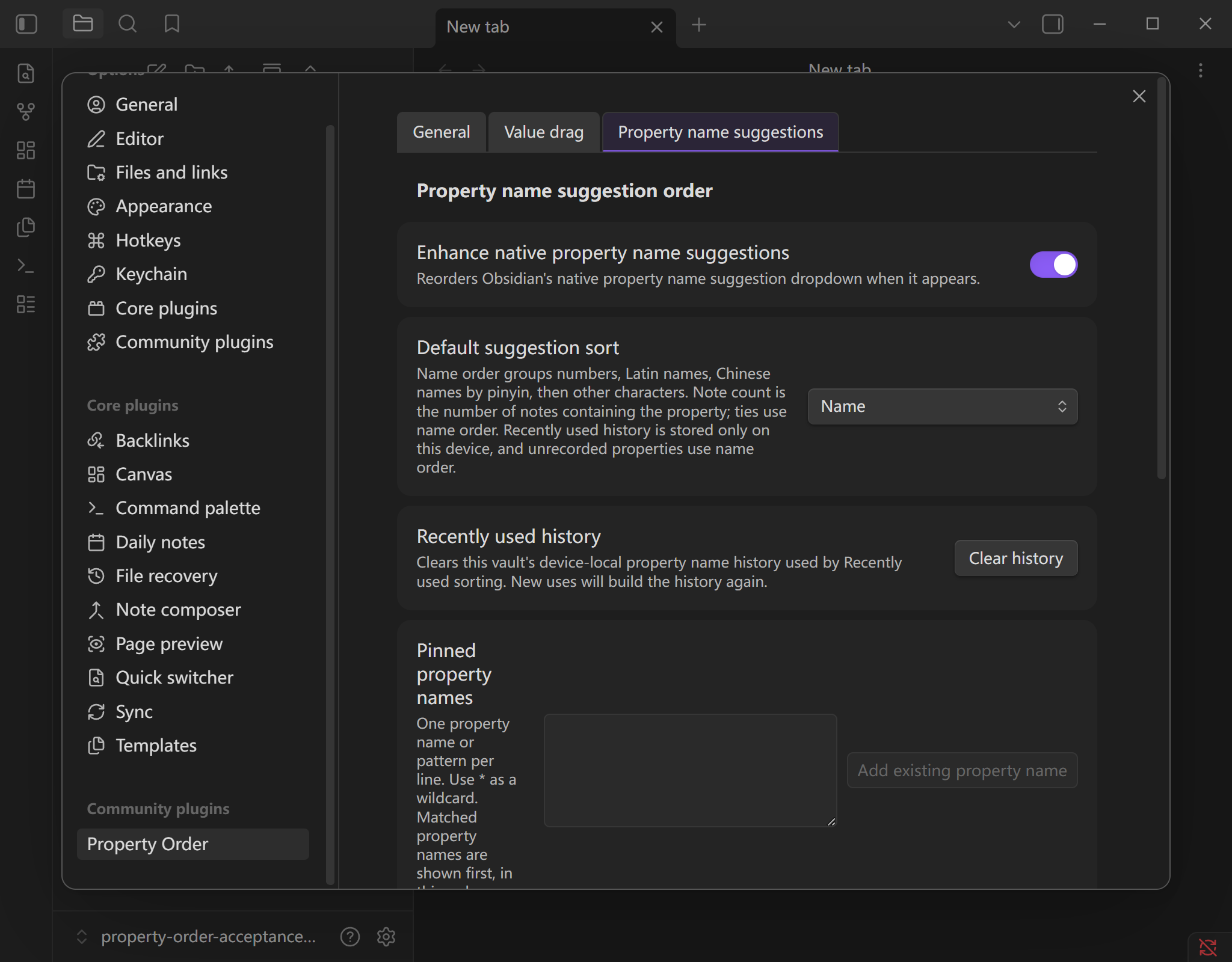Open Quick switcher plugin settings

[x=193, y=678]
